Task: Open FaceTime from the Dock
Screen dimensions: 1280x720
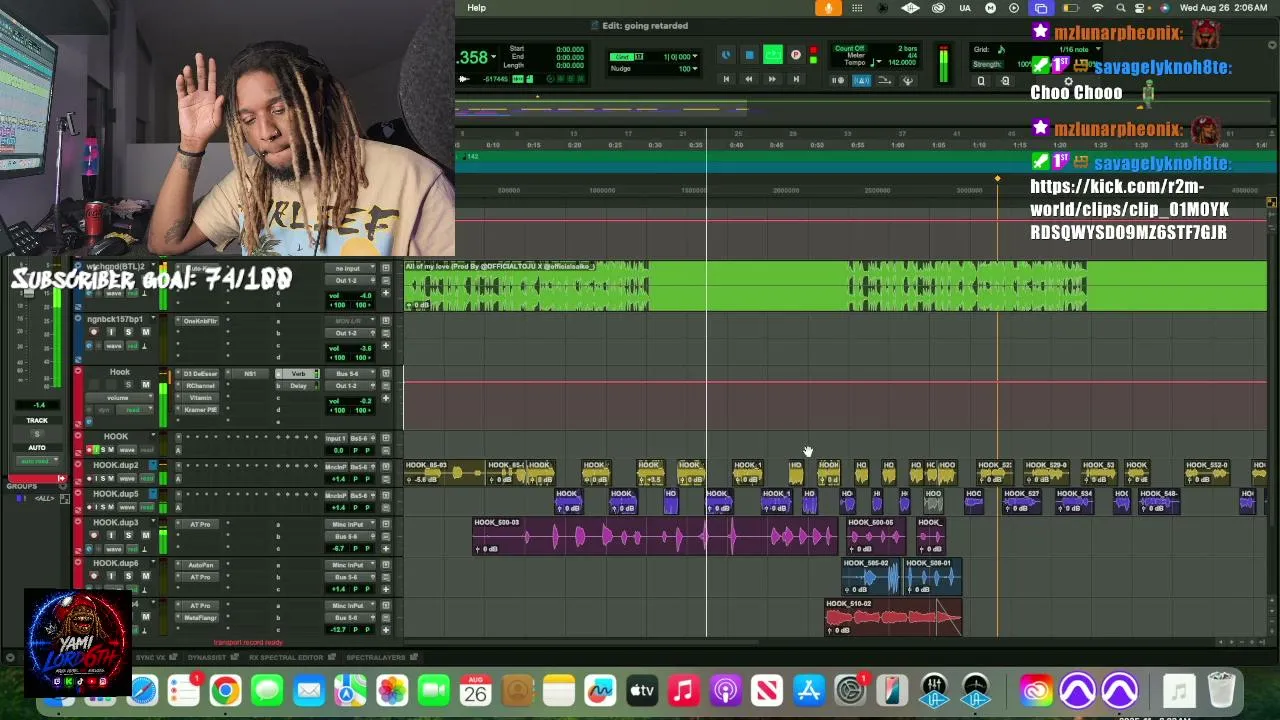Action: pyautogui.click(x=434, y=690)
